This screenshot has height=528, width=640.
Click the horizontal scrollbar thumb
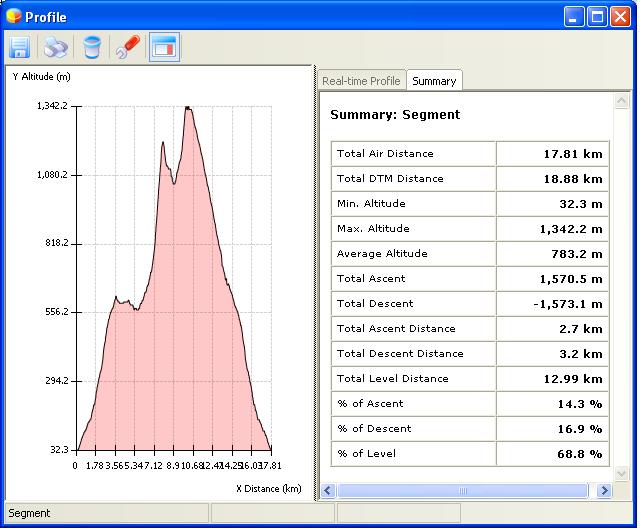(x=462, y=490)
